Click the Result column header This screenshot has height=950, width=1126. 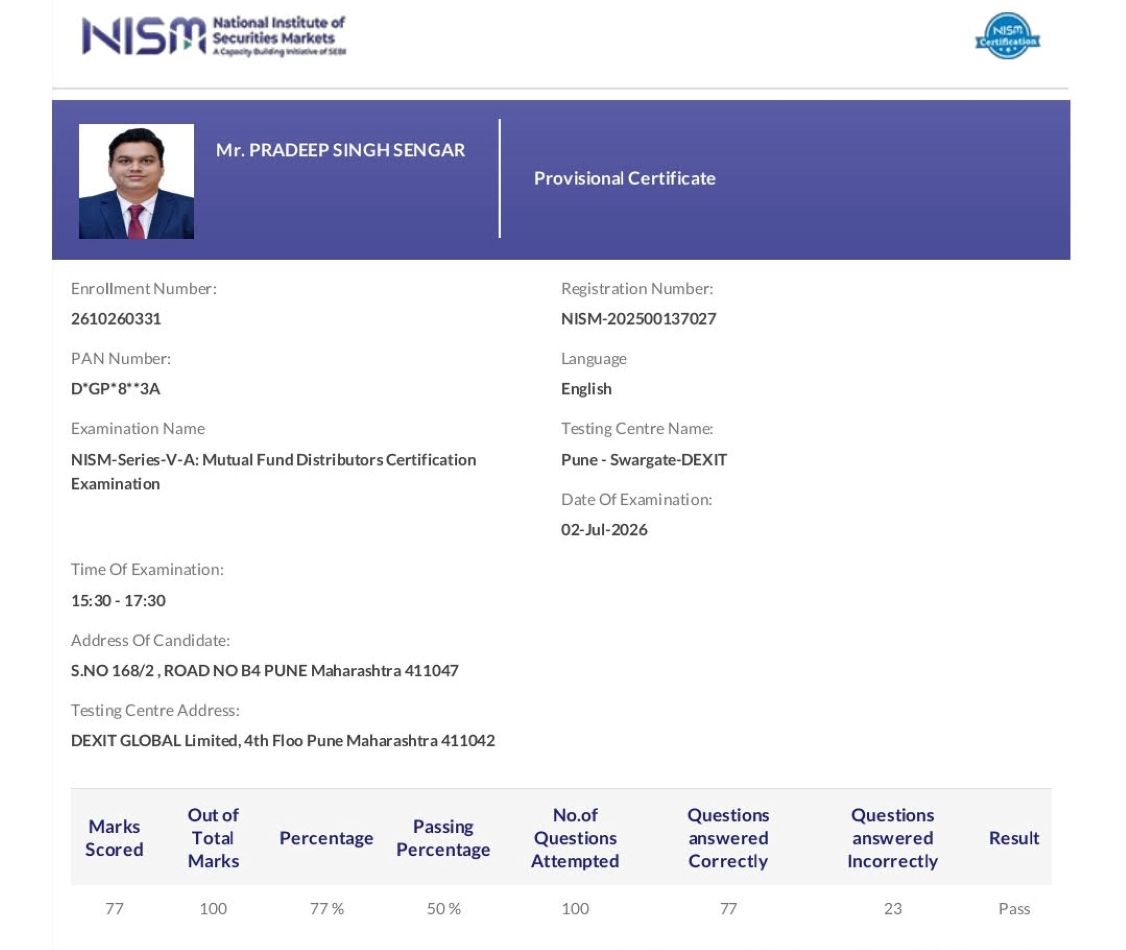pos(1014,838)
